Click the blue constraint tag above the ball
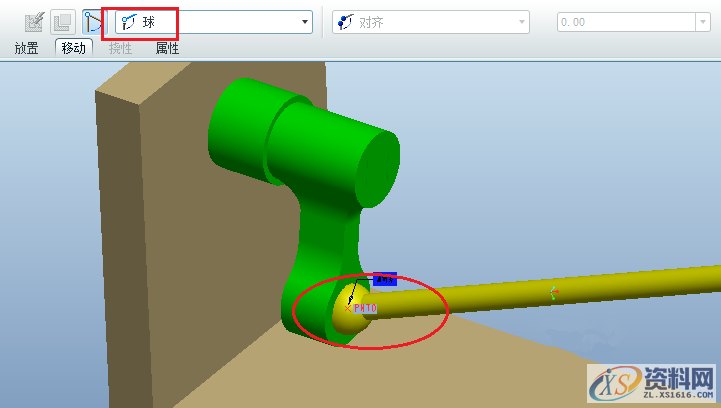 point(384,279)
